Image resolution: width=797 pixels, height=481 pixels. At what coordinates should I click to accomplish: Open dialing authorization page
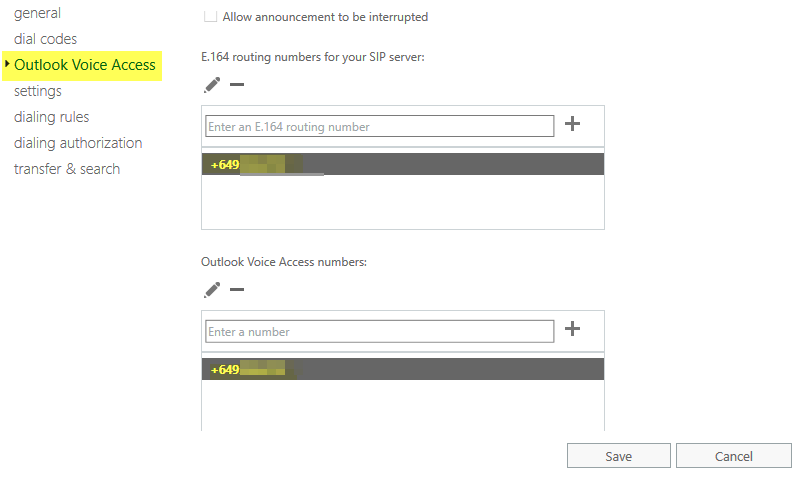click(78, 143)
